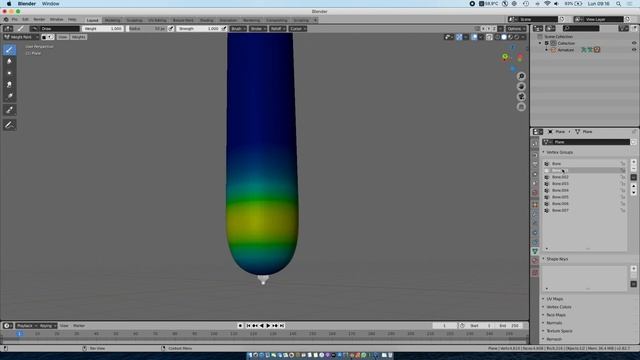This screenshot has width=640, height=360.
Task: Select rendered viewport shading icon
Action: pos(517,37)
